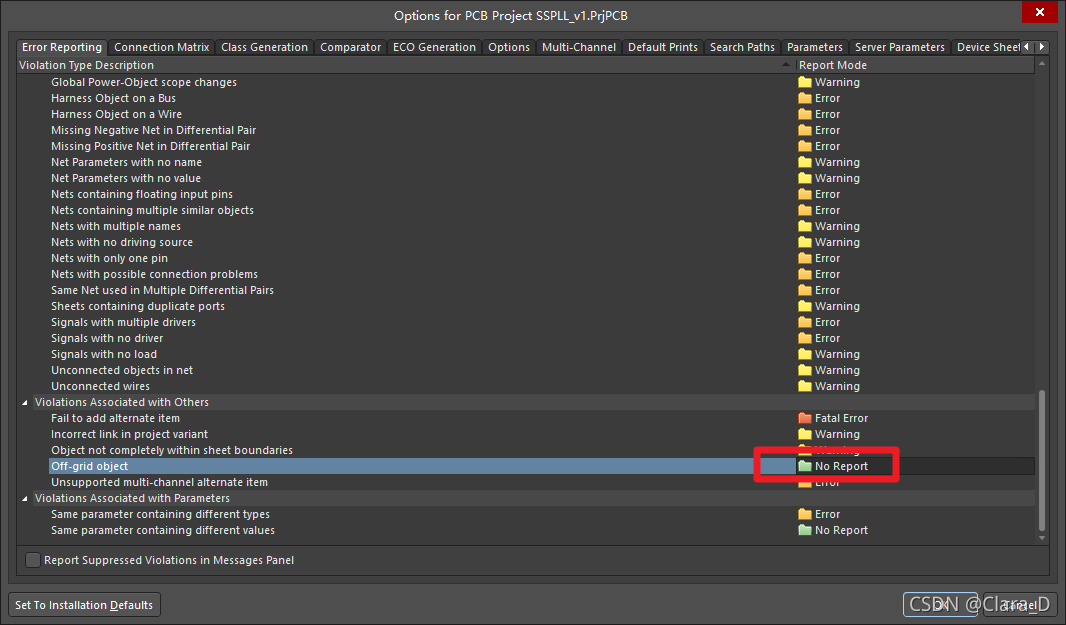The height and width of the screenshot is (625, 1066).
Task: Click the red Fatal Error folder icon
Action: (805, 418)
